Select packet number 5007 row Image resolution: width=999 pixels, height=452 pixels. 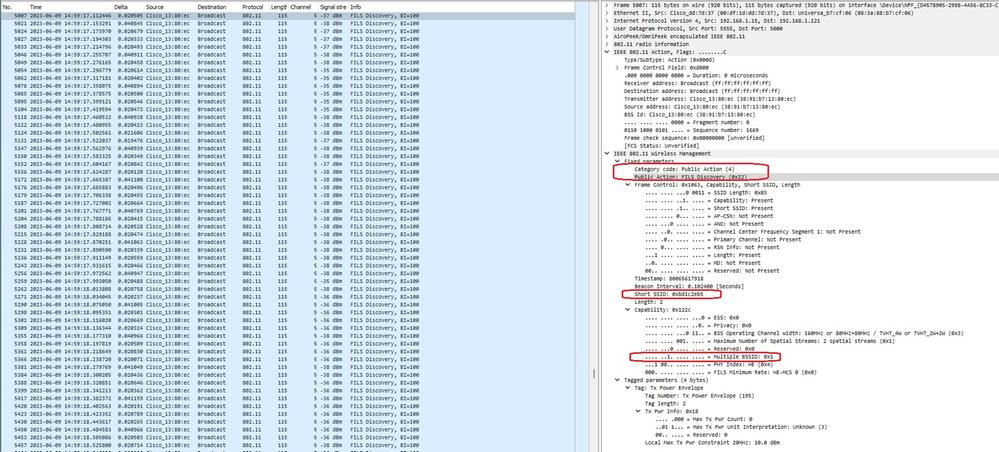point(287,15)
